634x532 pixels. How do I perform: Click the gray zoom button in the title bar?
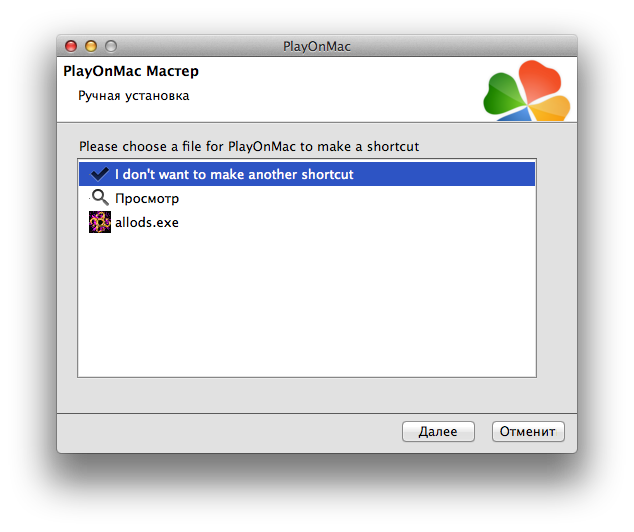pyautogui.click(x=111, y=46)
